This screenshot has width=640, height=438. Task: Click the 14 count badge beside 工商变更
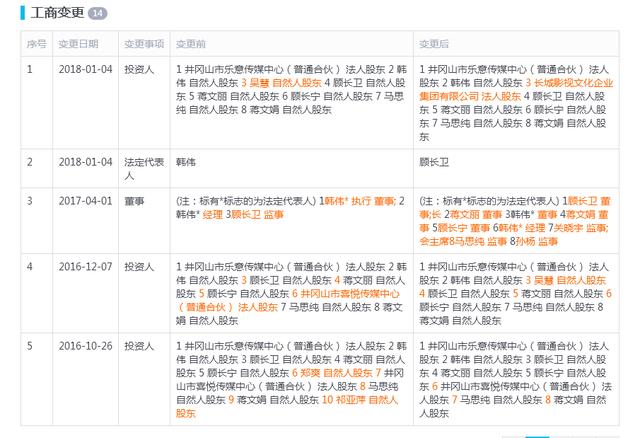click(98, 13)
